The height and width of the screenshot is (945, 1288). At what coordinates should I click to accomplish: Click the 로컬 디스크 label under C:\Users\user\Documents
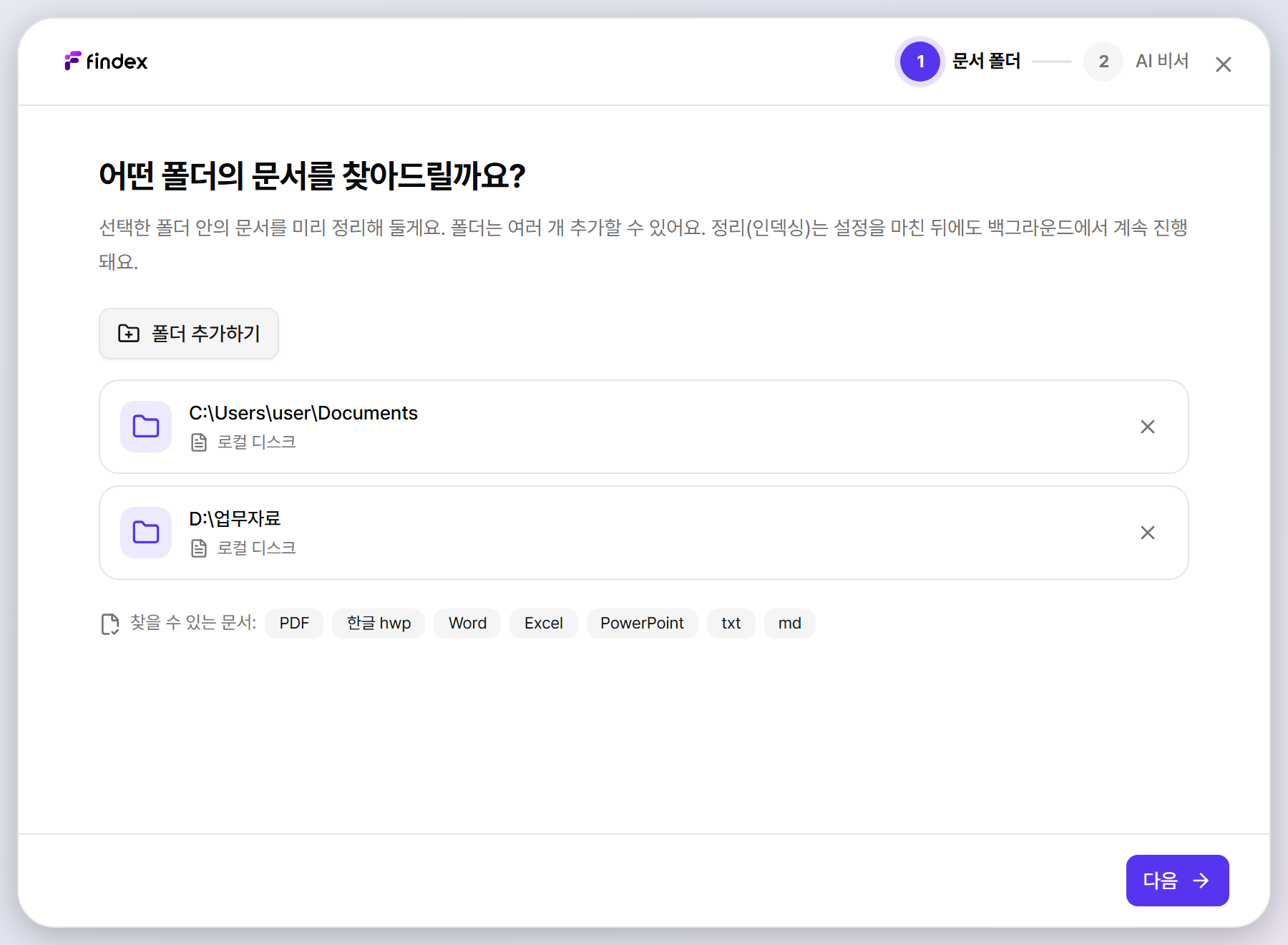coord(256,442)
